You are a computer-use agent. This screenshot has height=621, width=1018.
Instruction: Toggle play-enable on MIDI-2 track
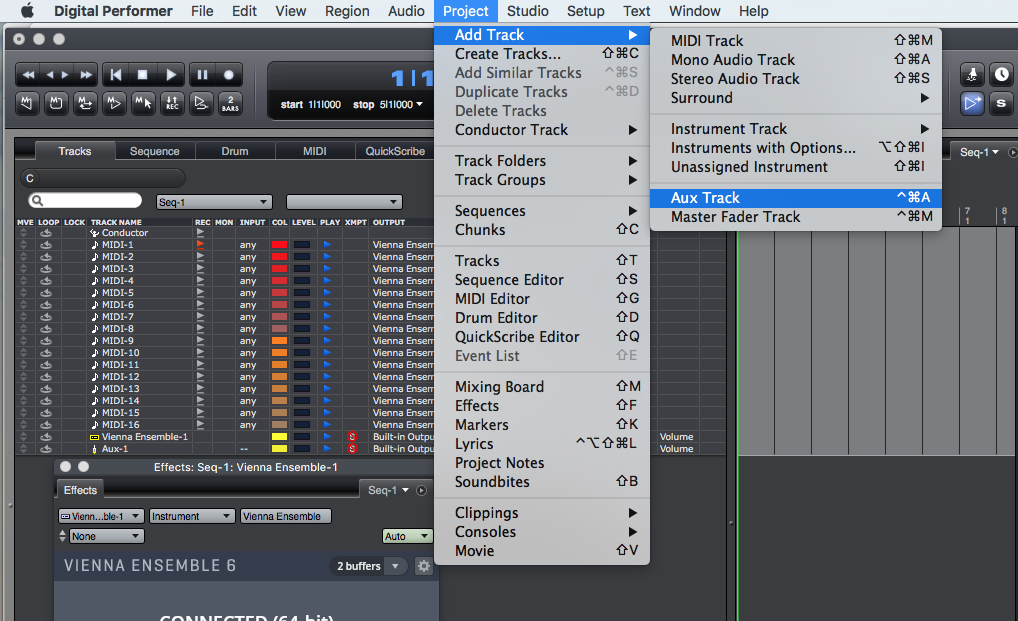click(x=327, y=257)
